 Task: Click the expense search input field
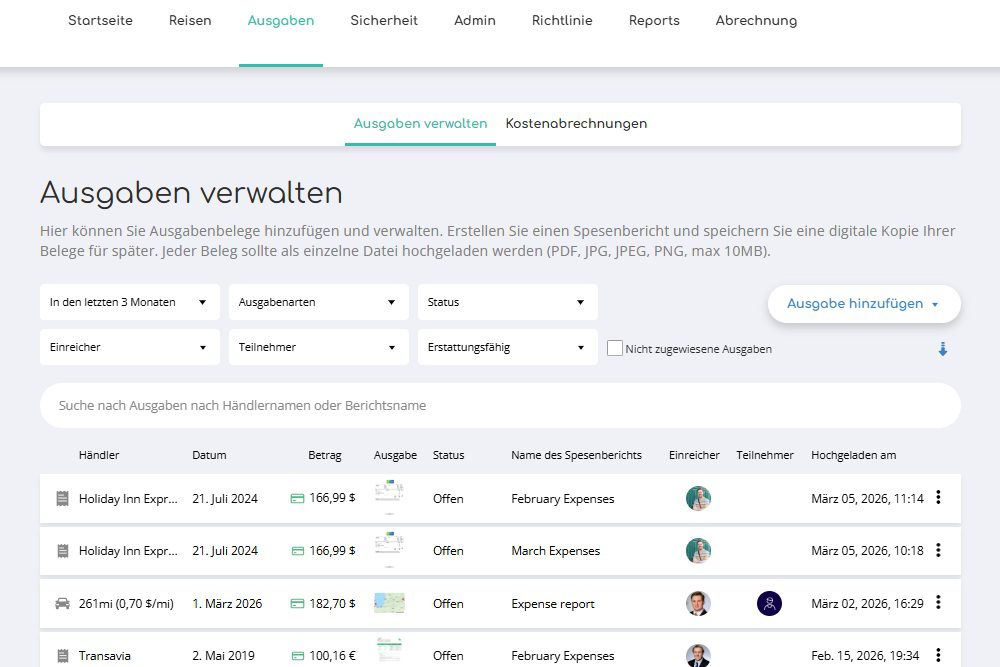pos(500,406)
